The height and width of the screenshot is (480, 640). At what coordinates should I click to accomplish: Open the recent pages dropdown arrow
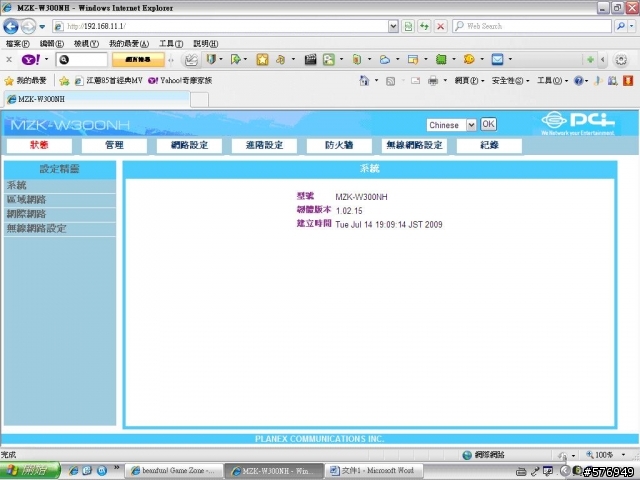[42, 27]
